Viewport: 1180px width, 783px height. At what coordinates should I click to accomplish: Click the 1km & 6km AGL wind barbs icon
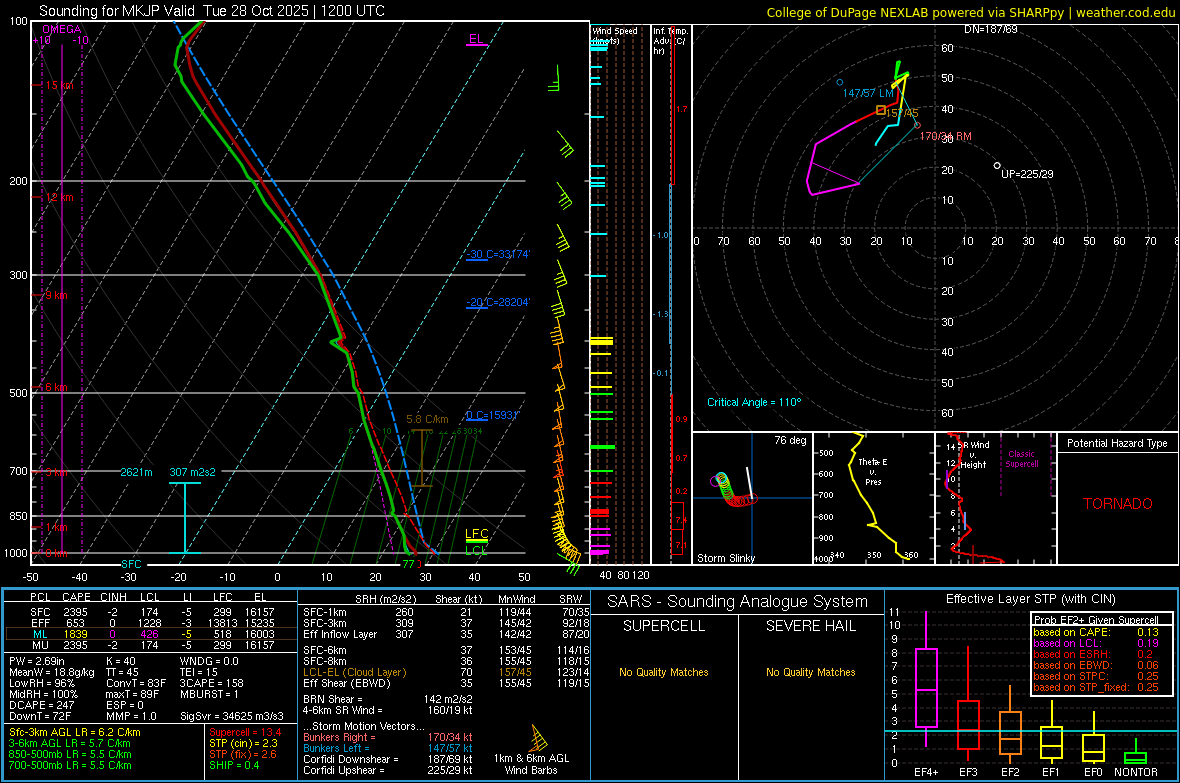[x=538, y=740]
